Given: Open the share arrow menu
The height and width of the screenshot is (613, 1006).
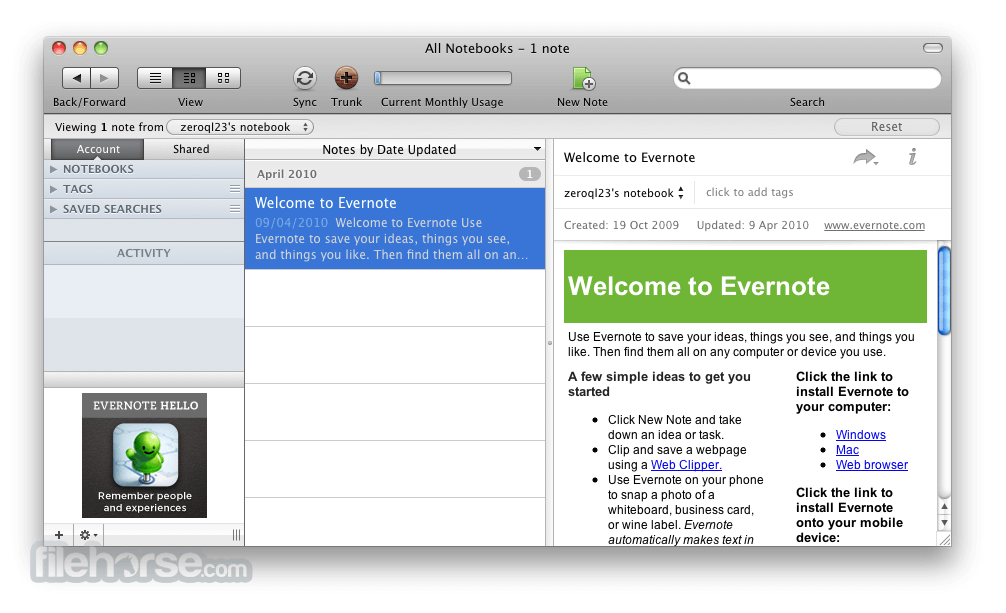Looking at the screenshot, I should point(865,157).
